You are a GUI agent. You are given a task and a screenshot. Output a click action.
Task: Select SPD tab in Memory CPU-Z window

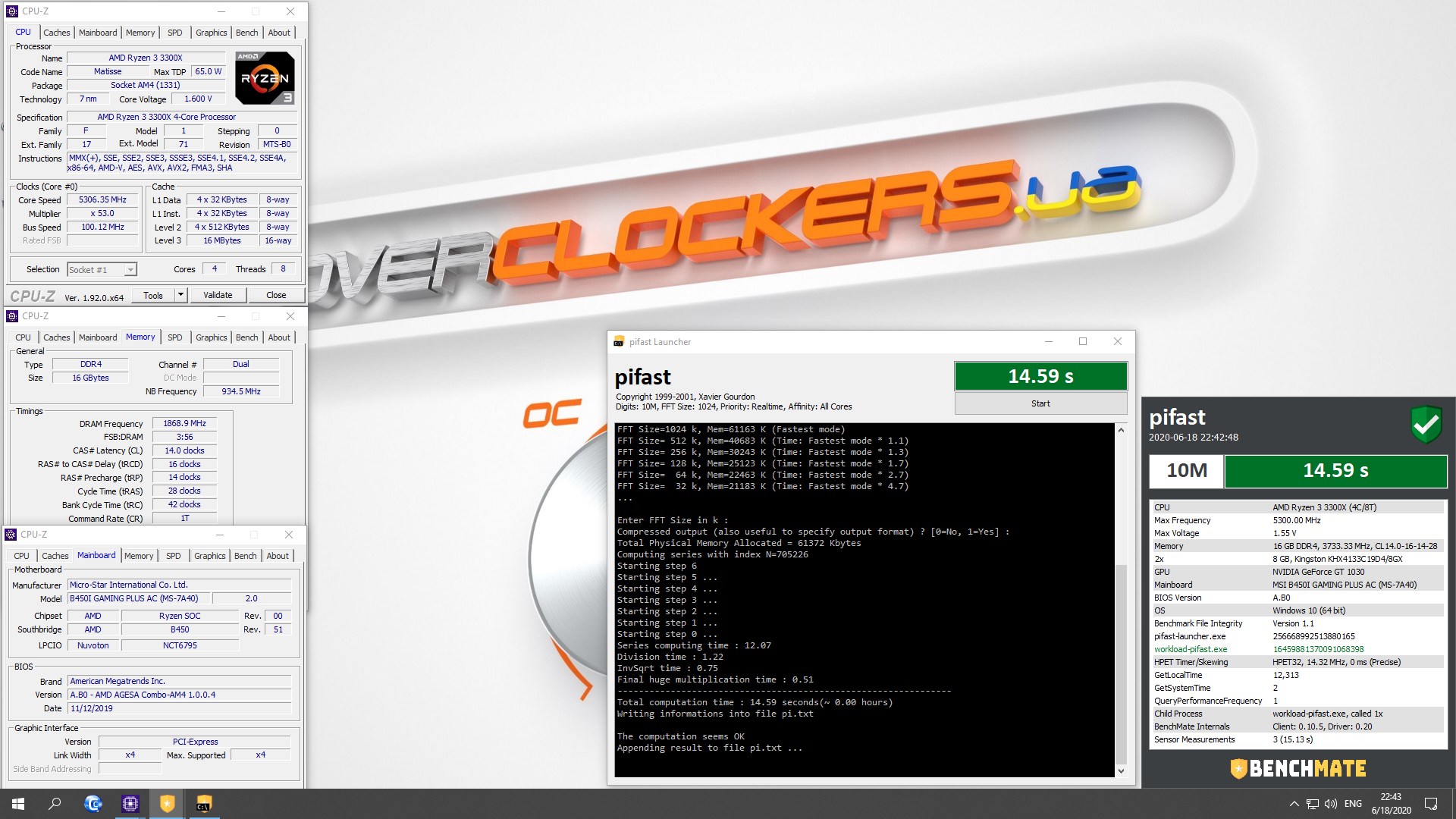174,337
